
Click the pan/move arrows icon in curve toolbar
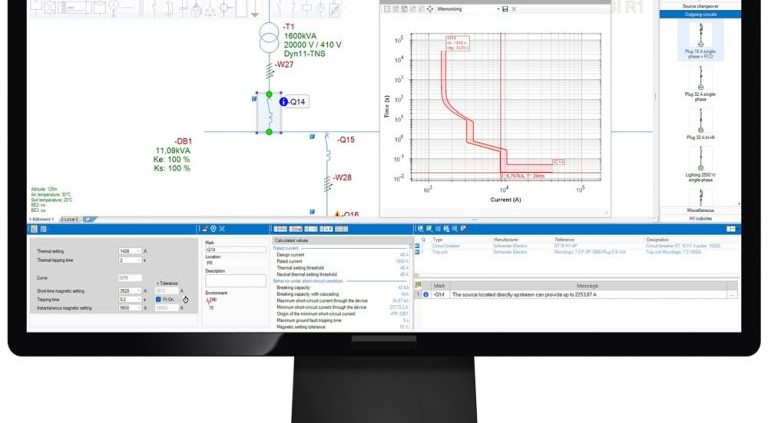click(x=430, y=9)
